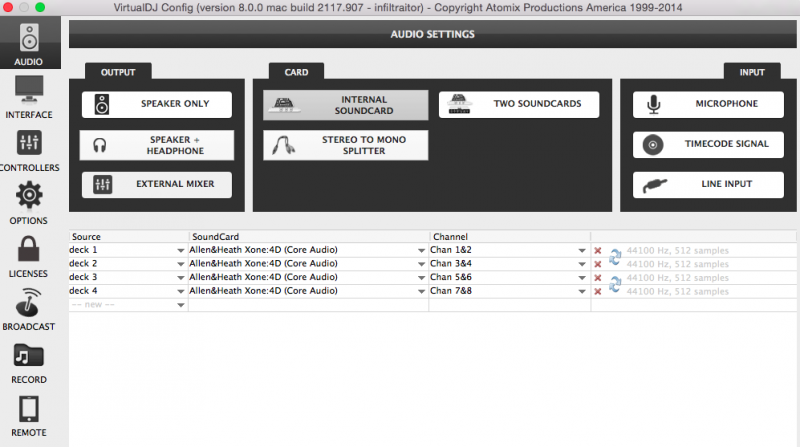
Task: Expand the deck 4 soundcard dropdown
Action: 421,291
